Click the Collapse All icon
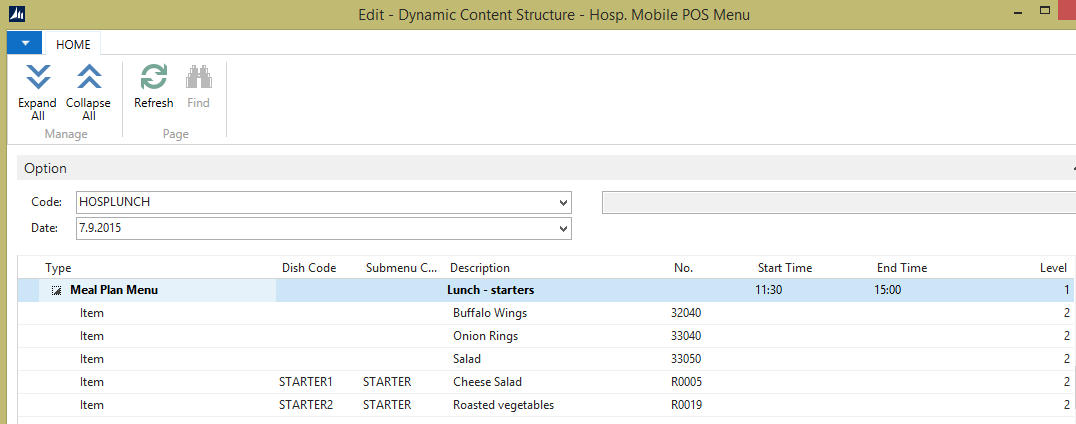This screenshot has height=424, width=1076. (88, 78)
